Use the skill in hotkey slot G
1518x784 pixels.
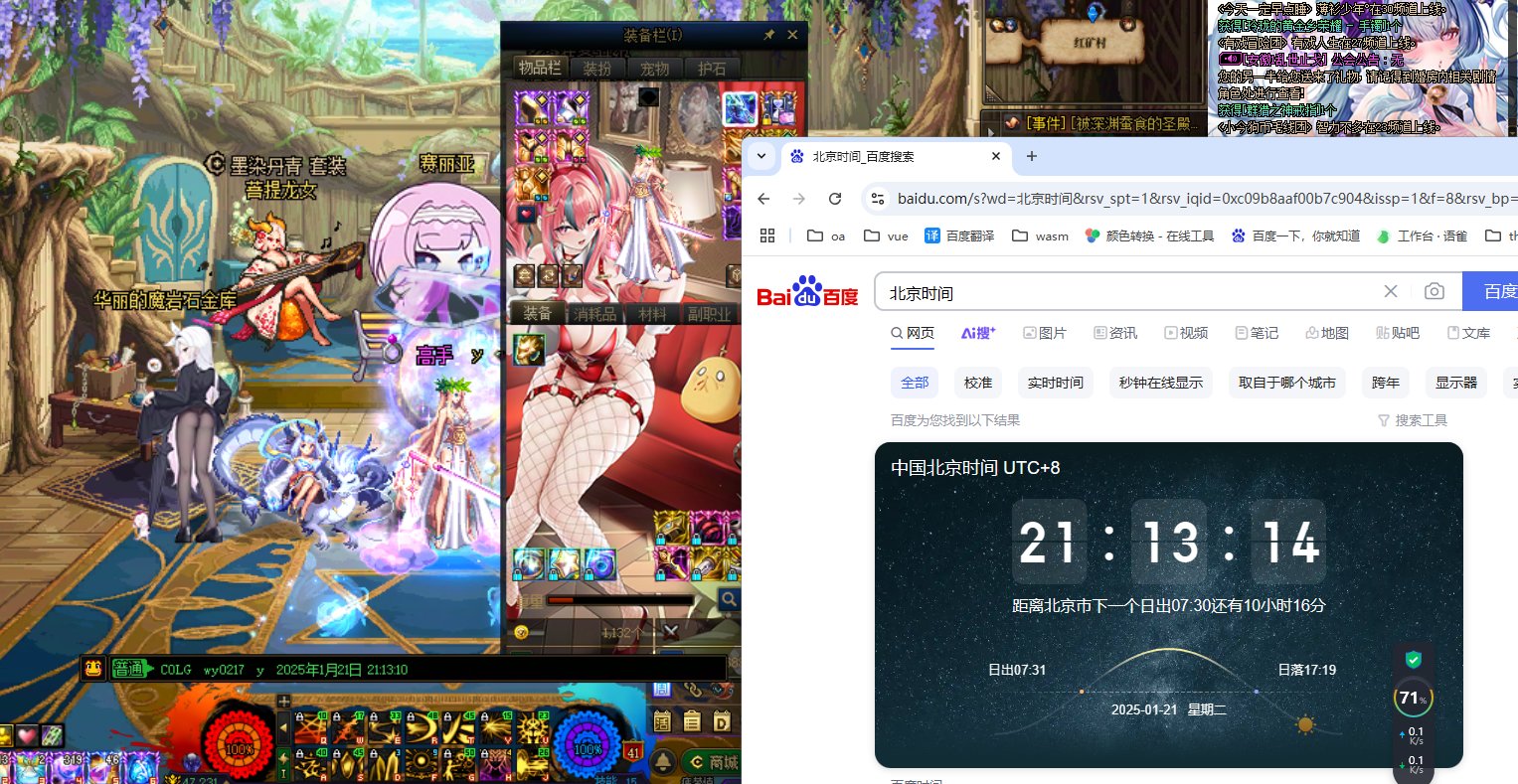pos(458,764)
